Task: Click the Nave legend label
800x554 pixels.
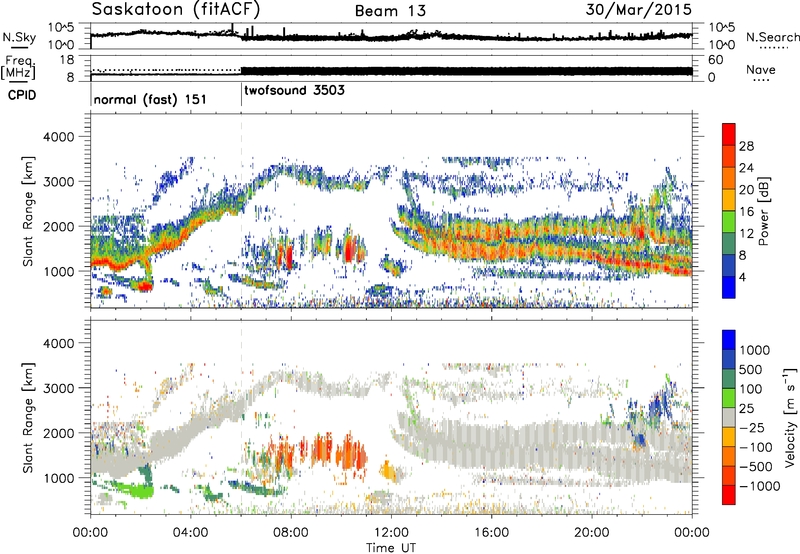Action: [761, 69]
